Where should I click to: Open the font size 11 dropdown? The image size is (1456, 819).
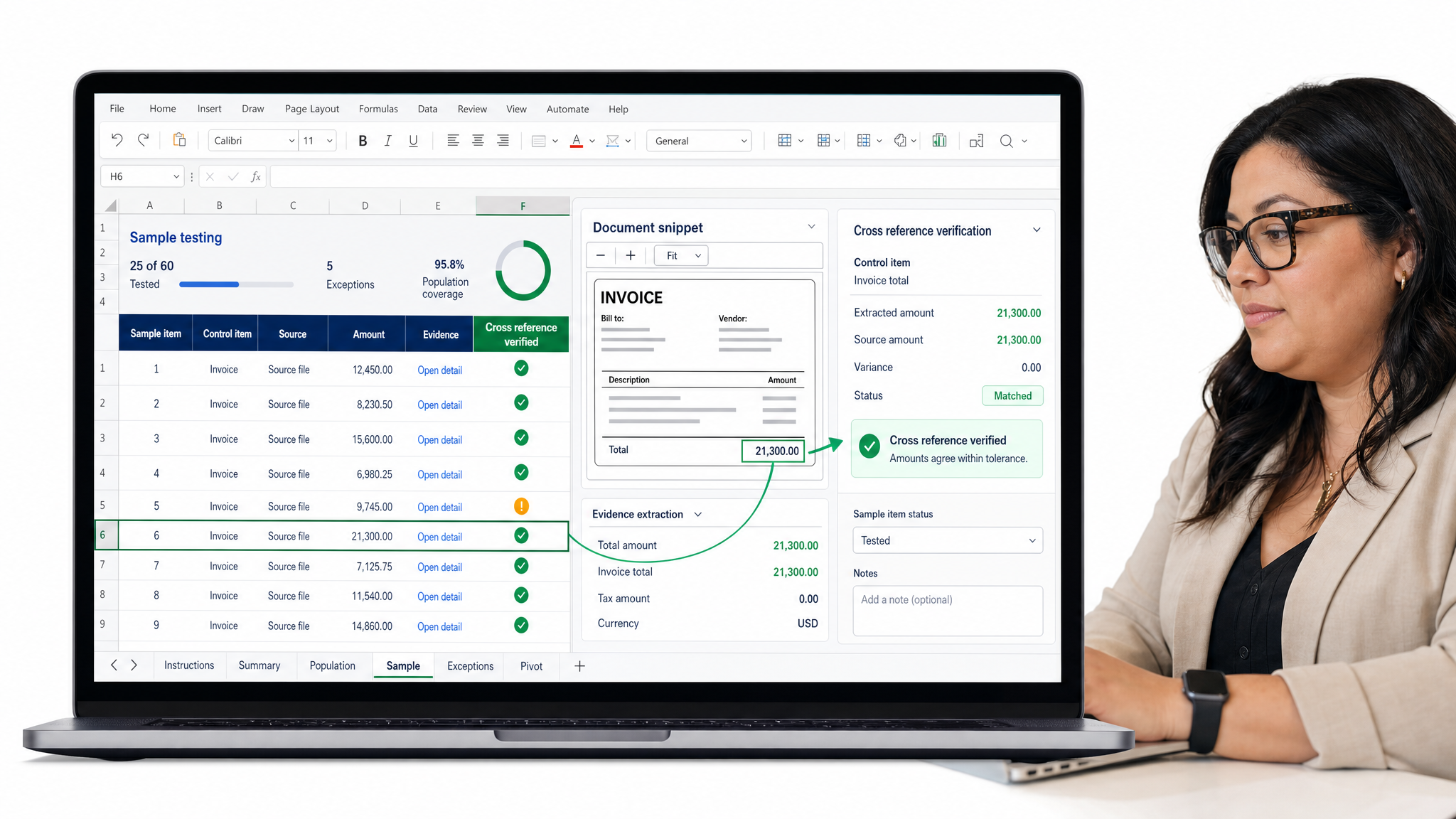330,141
